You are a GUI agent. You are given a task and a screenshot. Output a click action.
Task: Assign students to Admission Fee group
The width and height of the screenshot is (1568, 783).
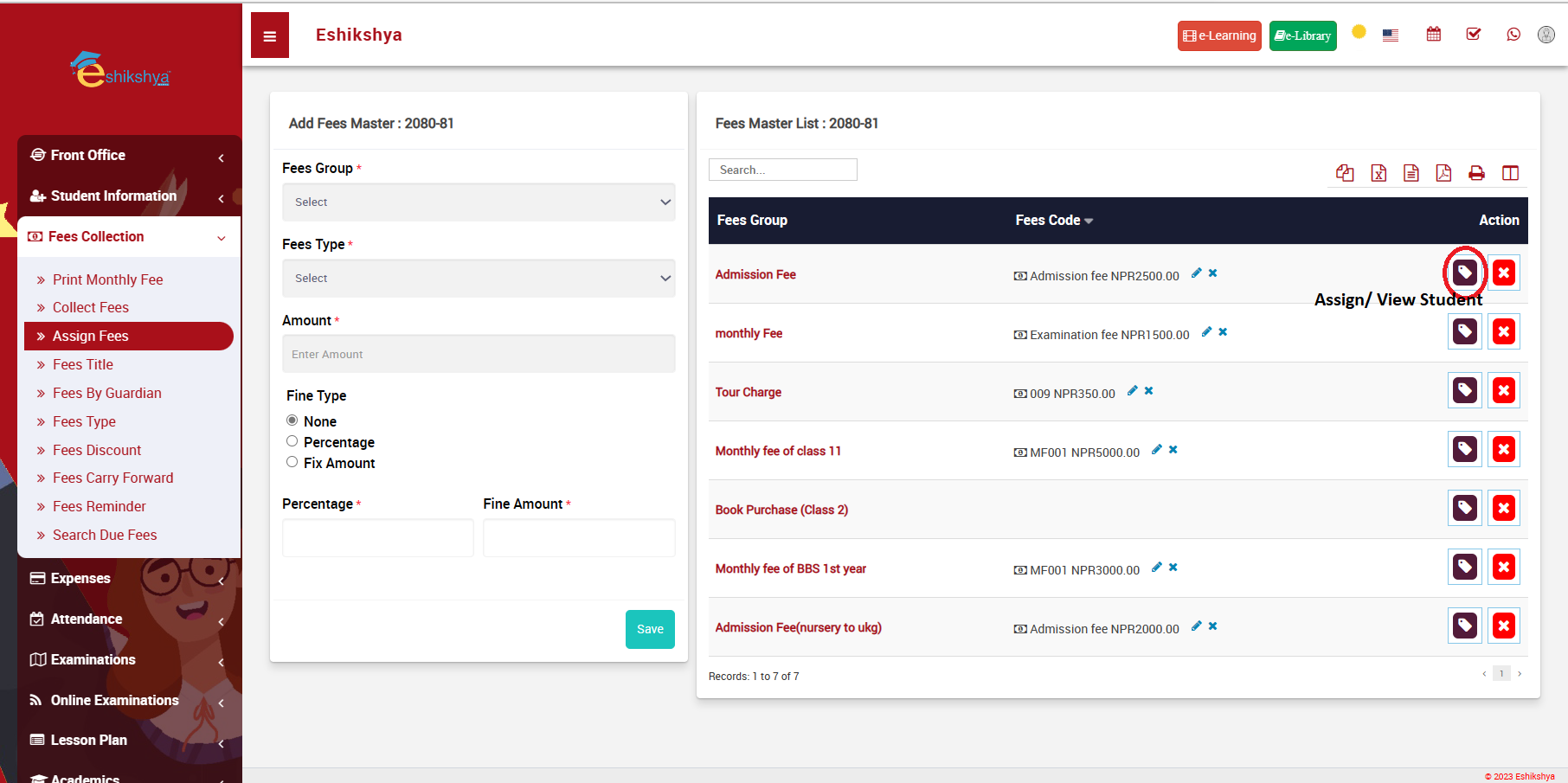1464,273
